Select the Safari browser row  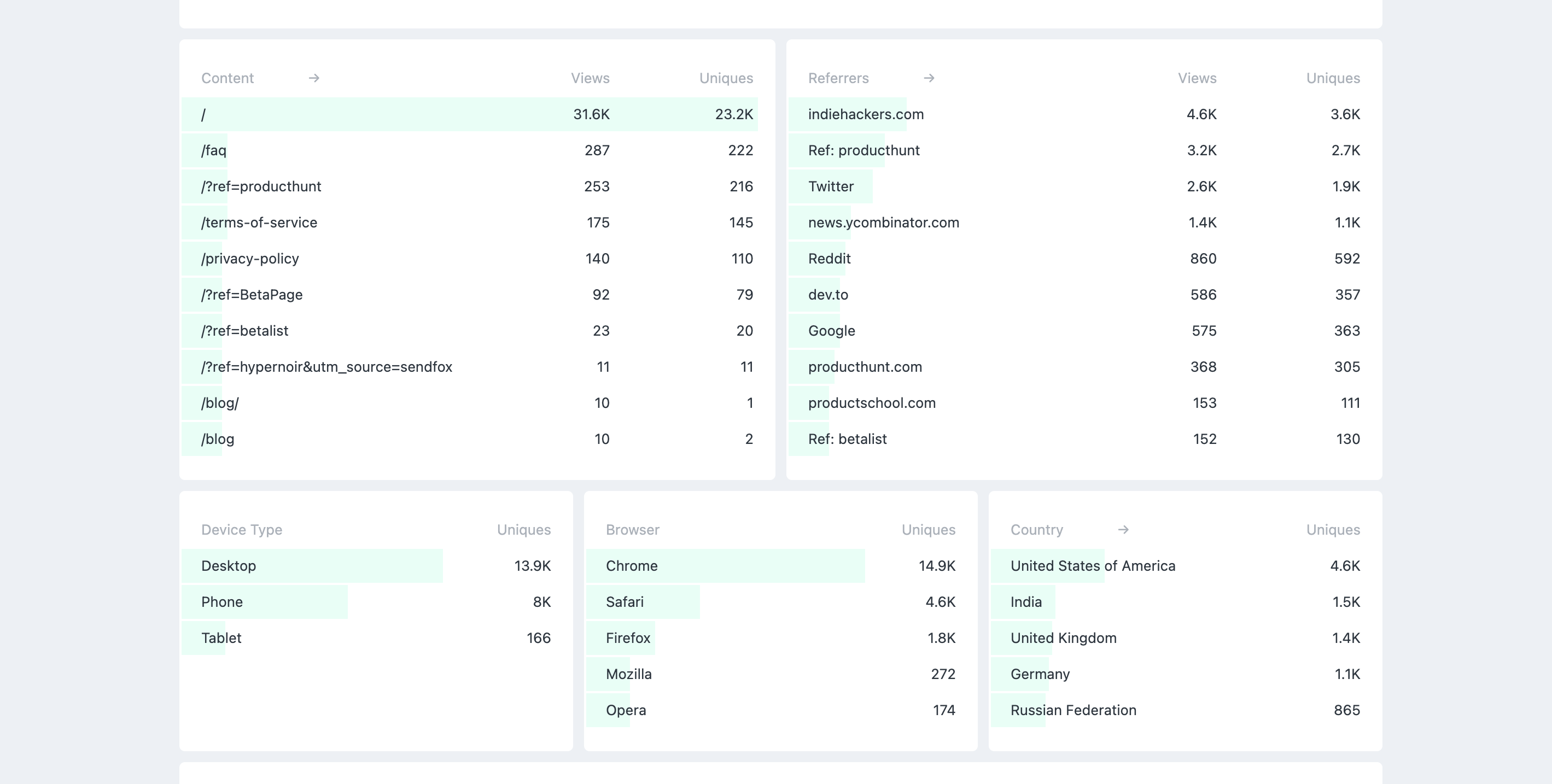[x=624, y=602]
